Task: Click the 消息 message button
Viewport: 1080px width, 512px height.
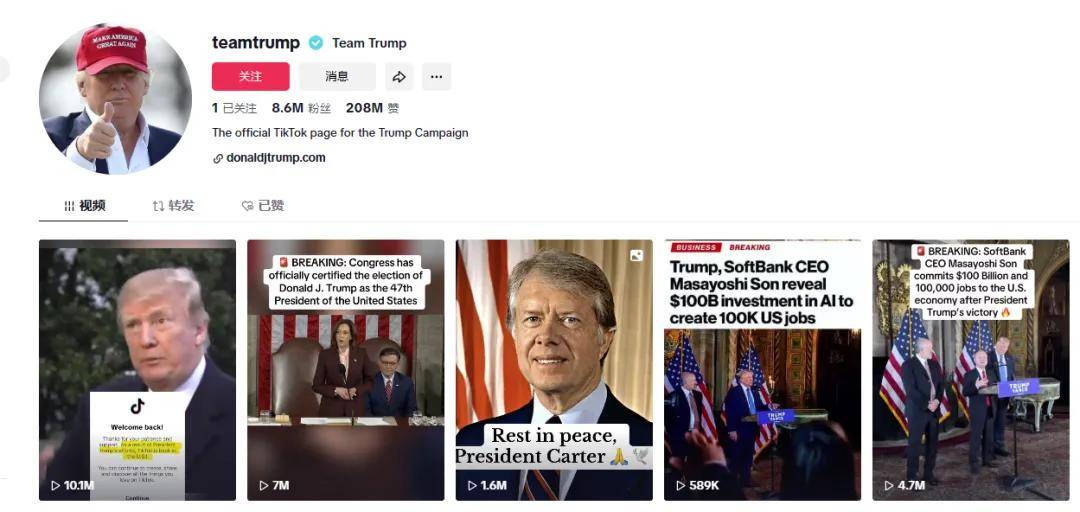Action: click(338, 76)
